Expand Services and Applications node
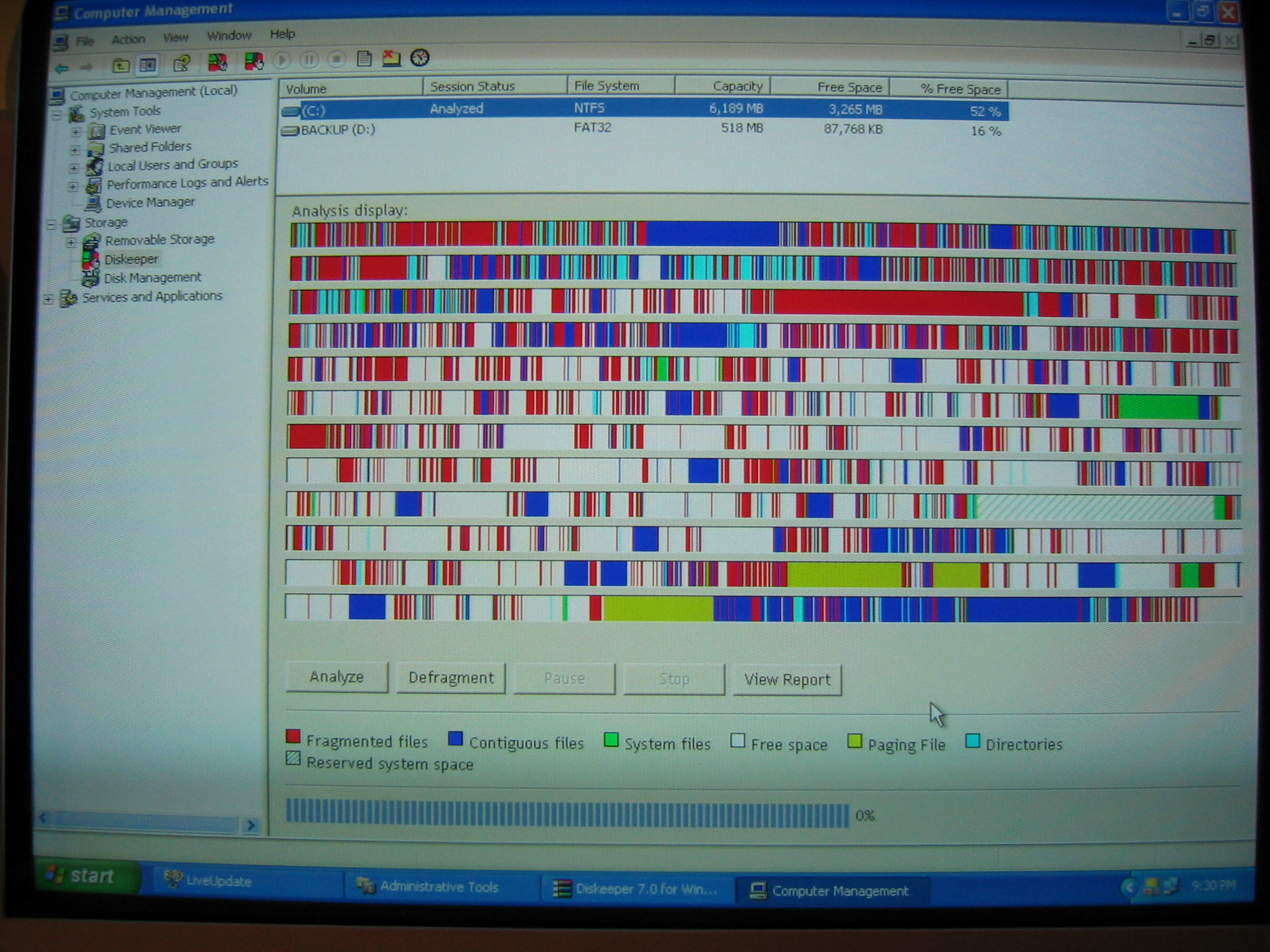The height and width of the screenshot is (952, 1270). (48, 299)
